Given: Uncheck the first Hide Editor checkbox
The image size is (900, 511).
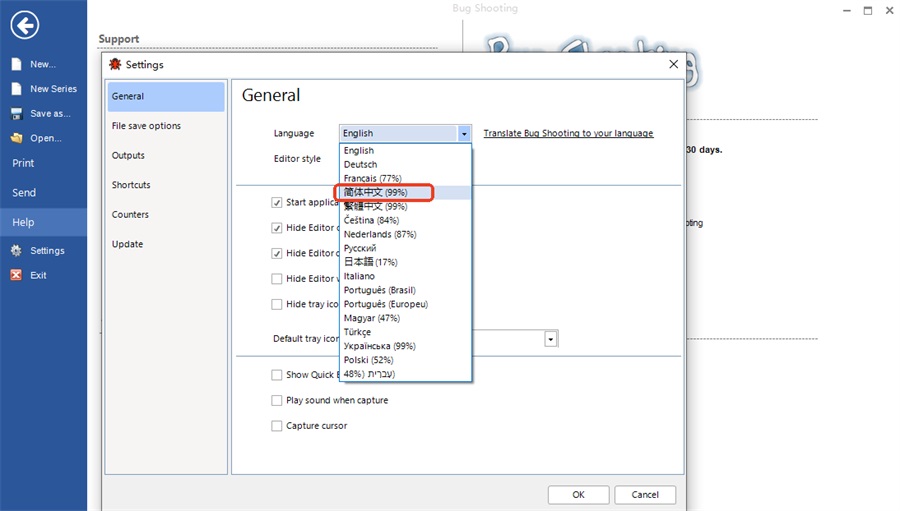Looking at the screenshot, I should point(277,228).
